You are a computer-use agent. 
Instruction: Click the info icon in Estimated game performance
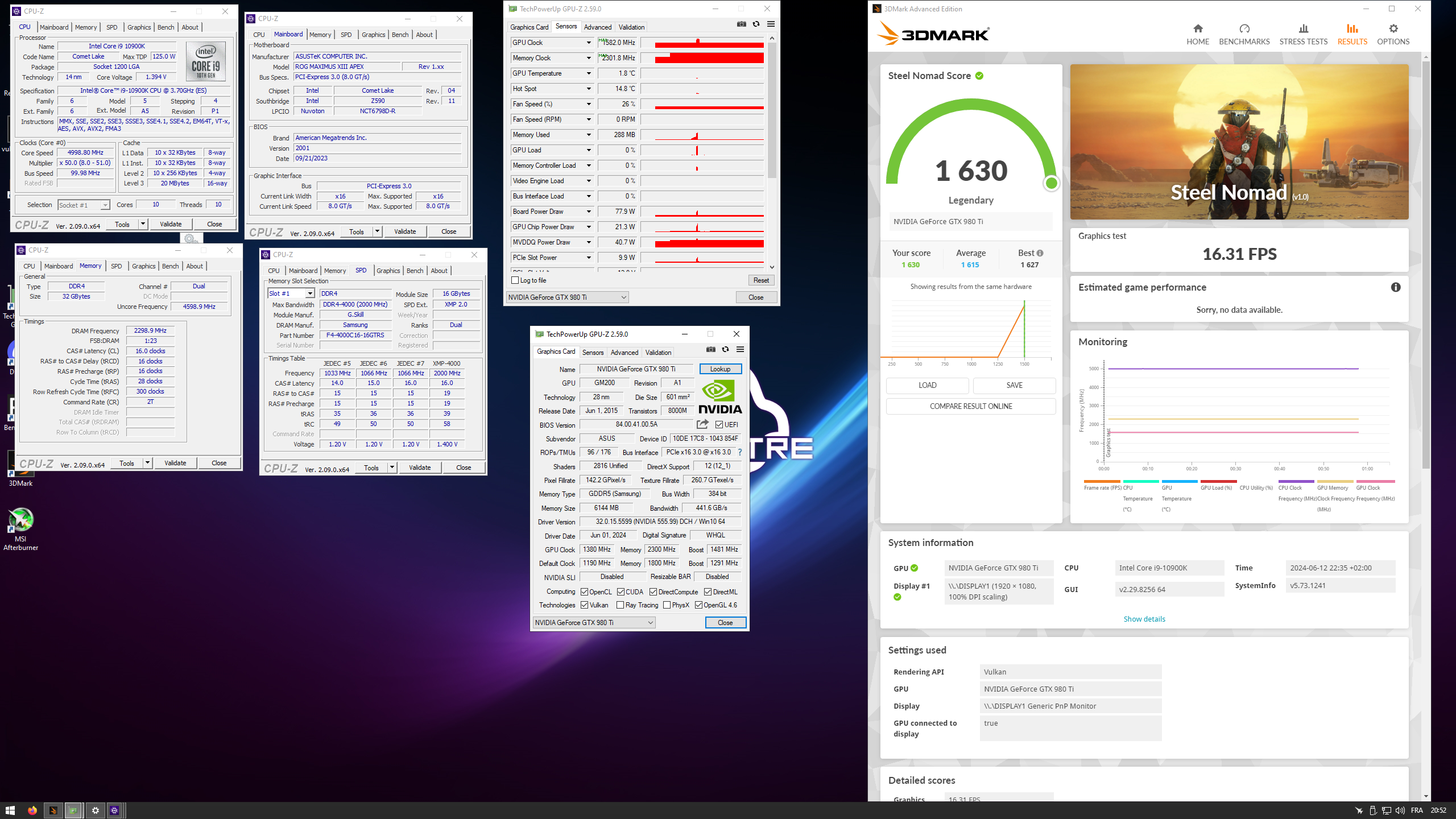click(1396, 287)
